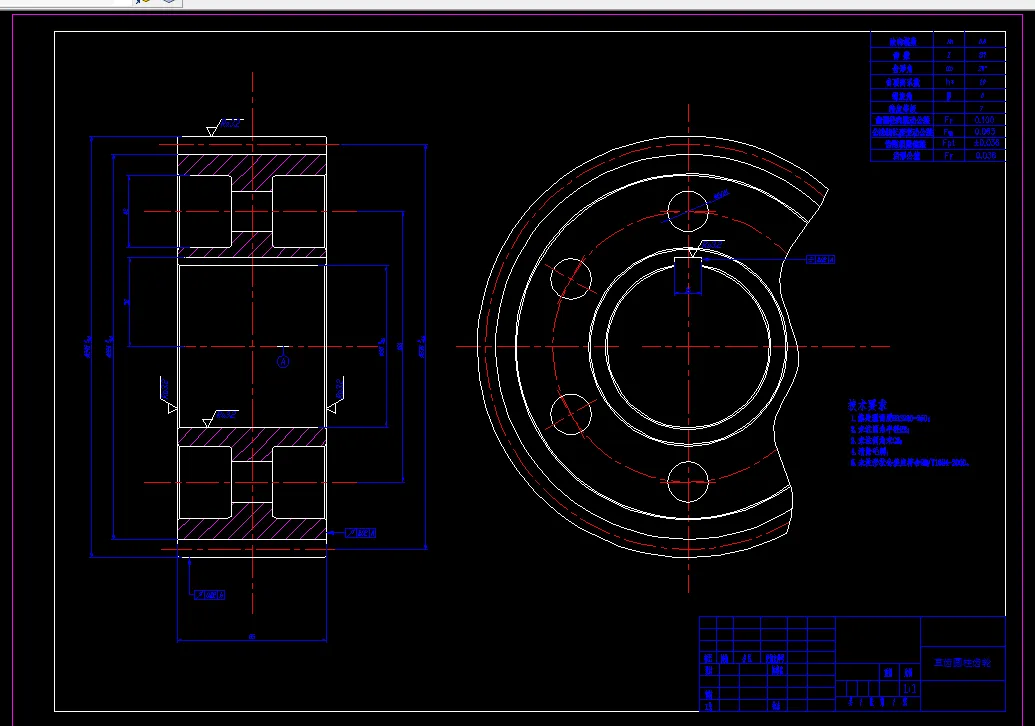Select the bottom bolt hole circle in front view
This screenshot has width=1035, height=726.
coord(688,482)
